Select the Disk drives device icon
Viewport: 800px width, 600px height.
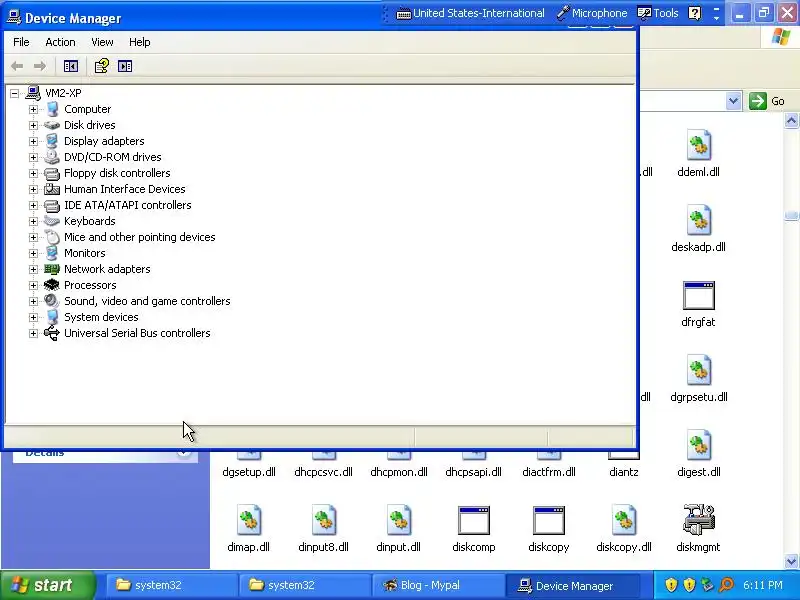[x=52, y=125]
